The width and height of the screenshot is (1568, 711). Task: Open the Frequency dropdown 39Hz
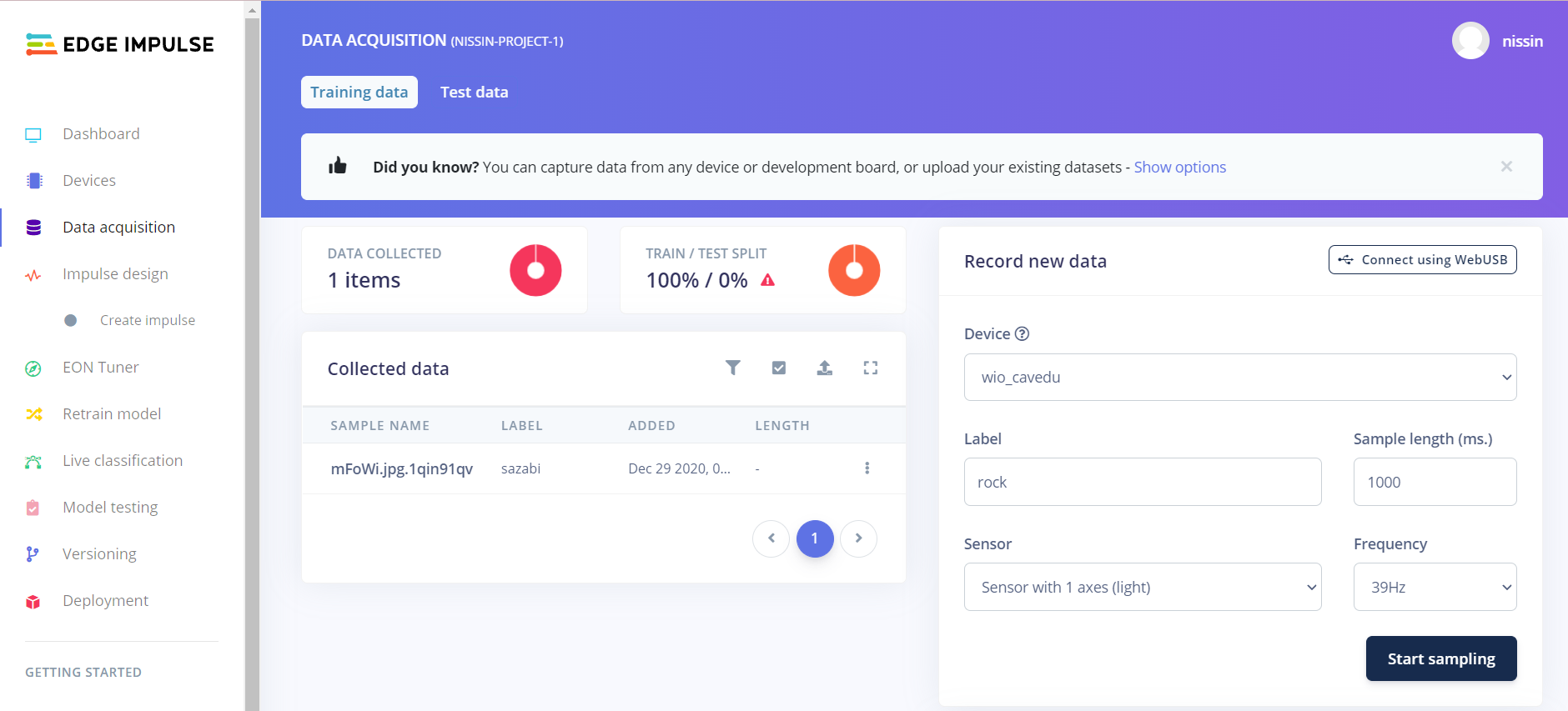coord(1435,587)
